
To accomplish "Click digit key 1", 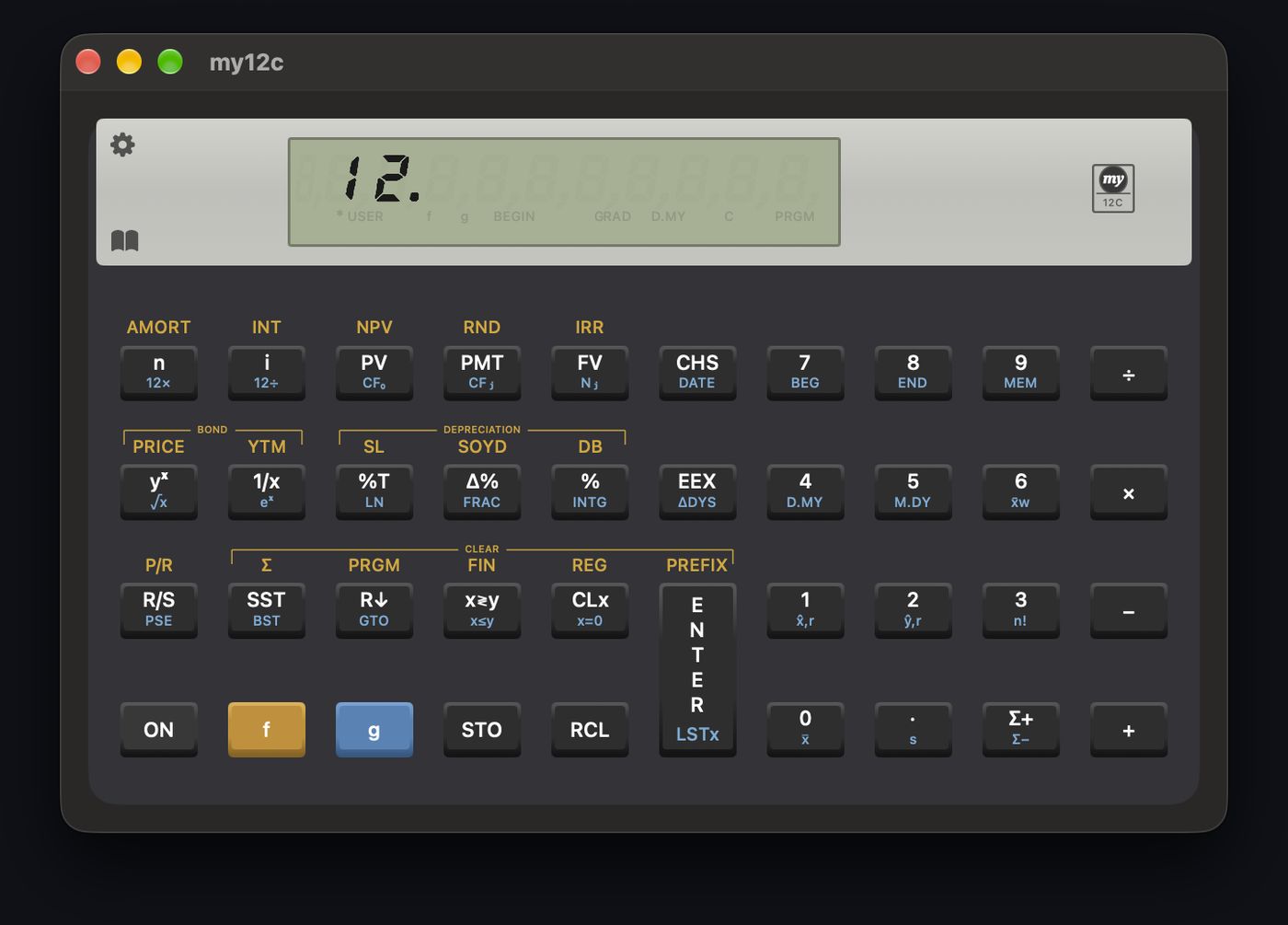I will pos(805,610).
